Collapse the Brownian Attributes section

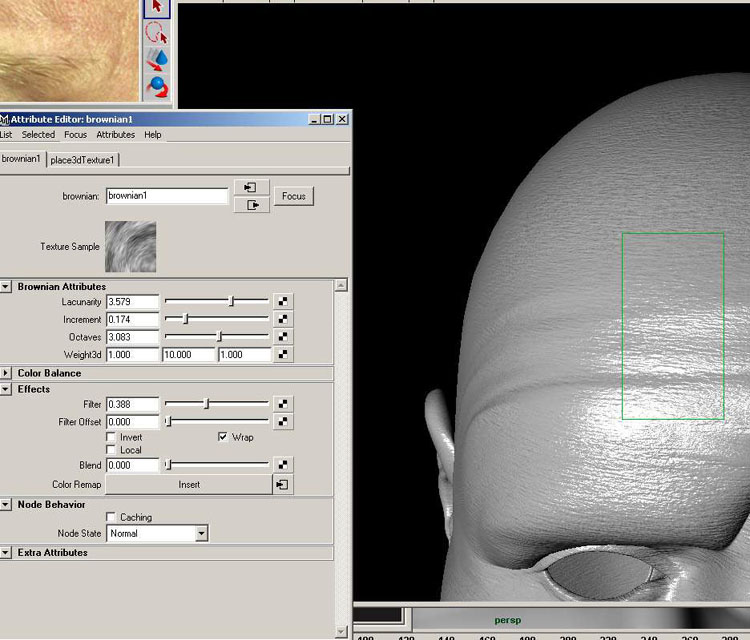(7, 287)
